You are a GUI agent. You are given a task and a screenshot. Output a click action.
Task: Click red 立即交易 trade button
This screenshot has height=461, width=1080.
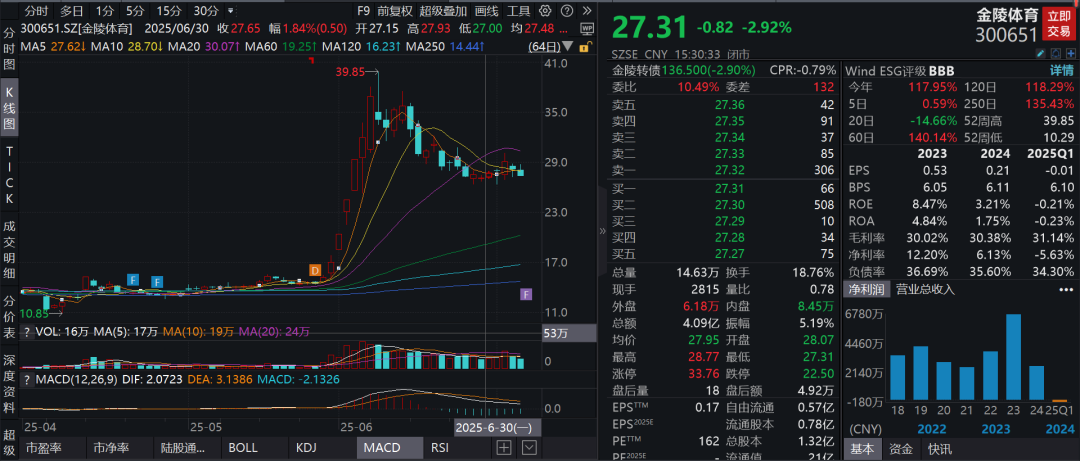1059,23
